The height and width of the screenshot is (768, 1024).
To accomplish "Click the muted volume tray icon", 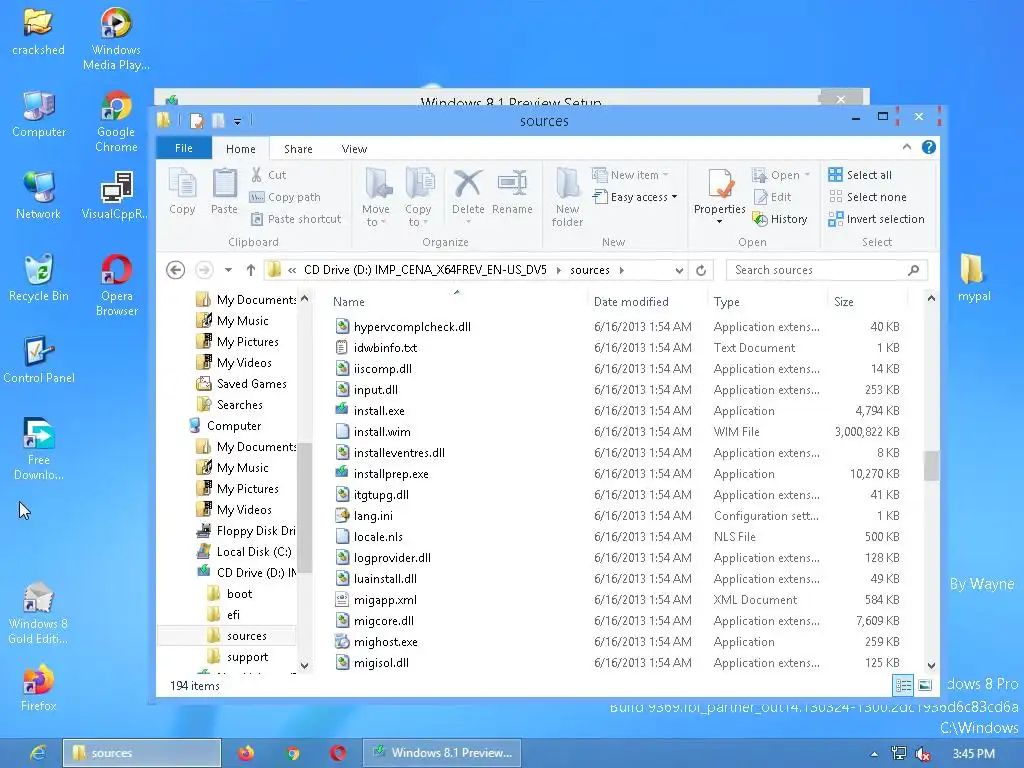I will pyautogui.click(x=923, y=754).
